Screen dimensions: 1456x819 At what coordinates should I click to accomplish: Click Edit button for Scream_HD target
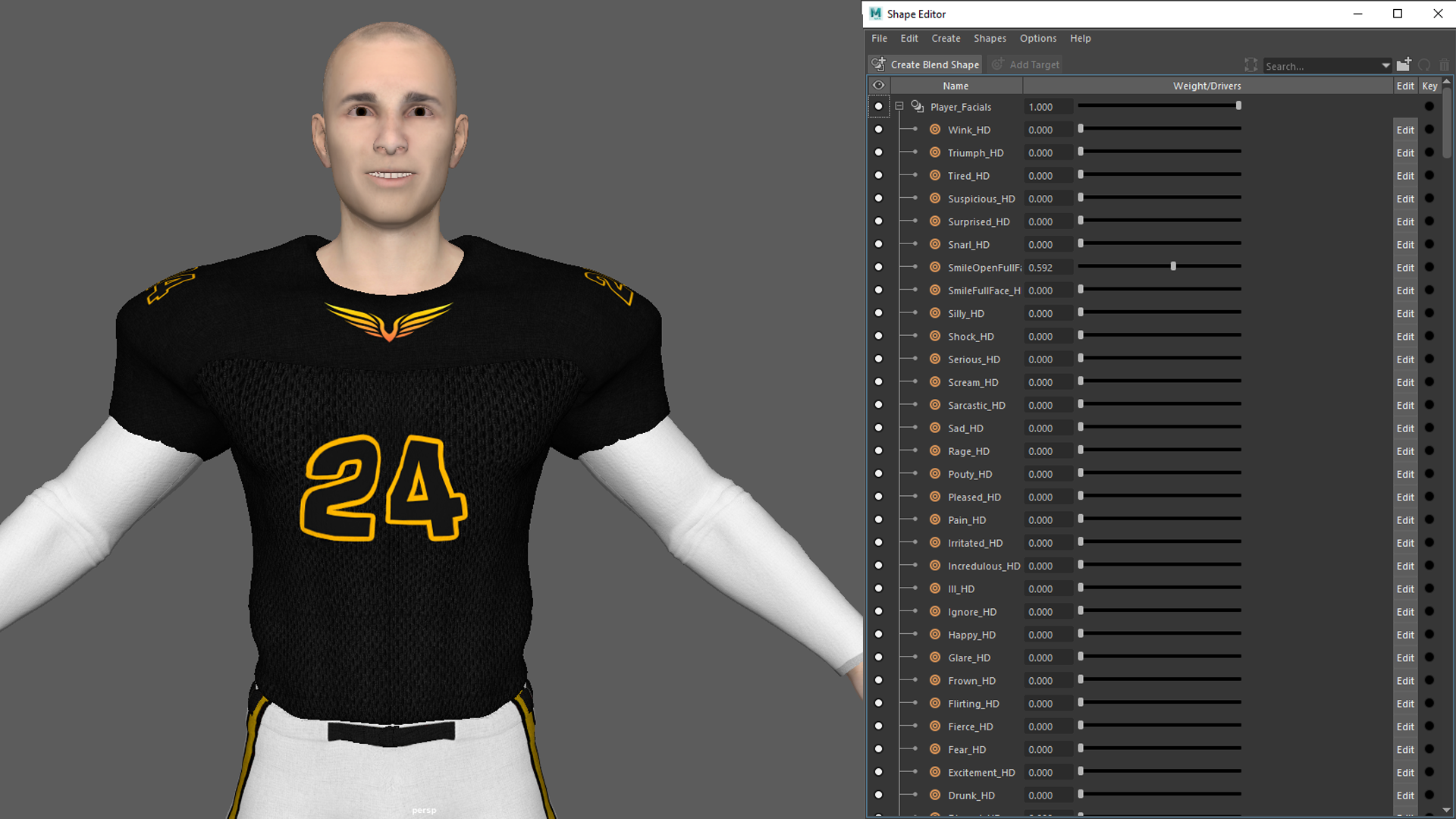pyautogui.click(x=1404, y=382)
